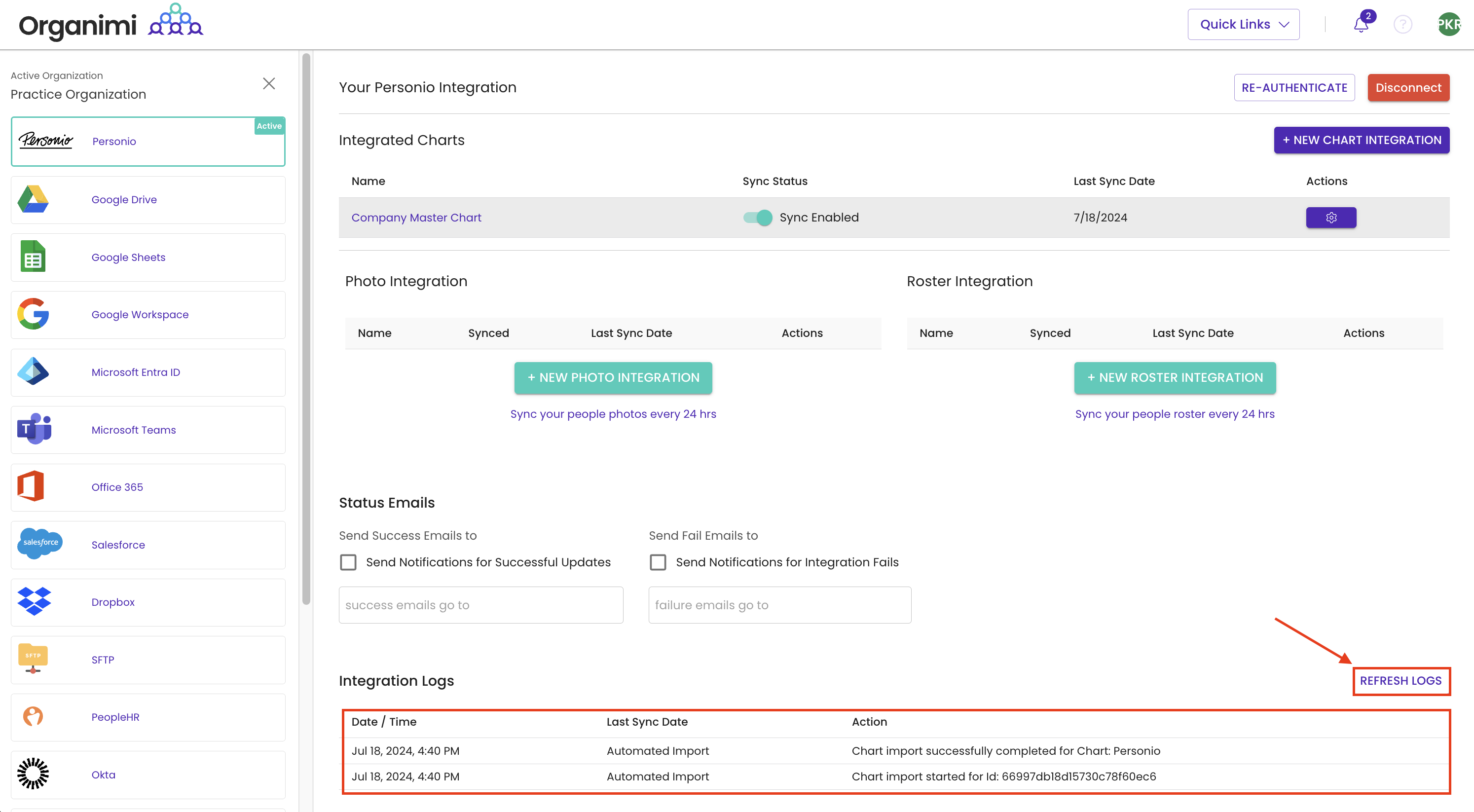Click the Personio logo icon

click(46, 140)
